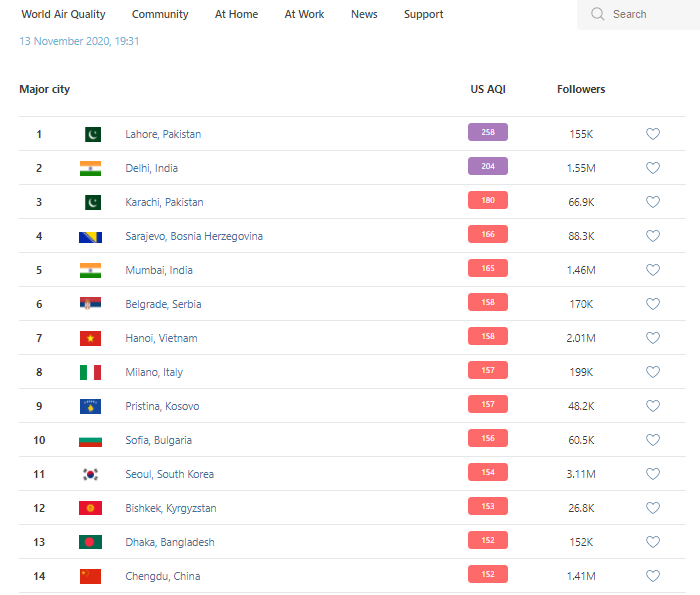Click the magnifier icon in search box
The height and width of the screenshot is (595, 700).
pos(598,14)
